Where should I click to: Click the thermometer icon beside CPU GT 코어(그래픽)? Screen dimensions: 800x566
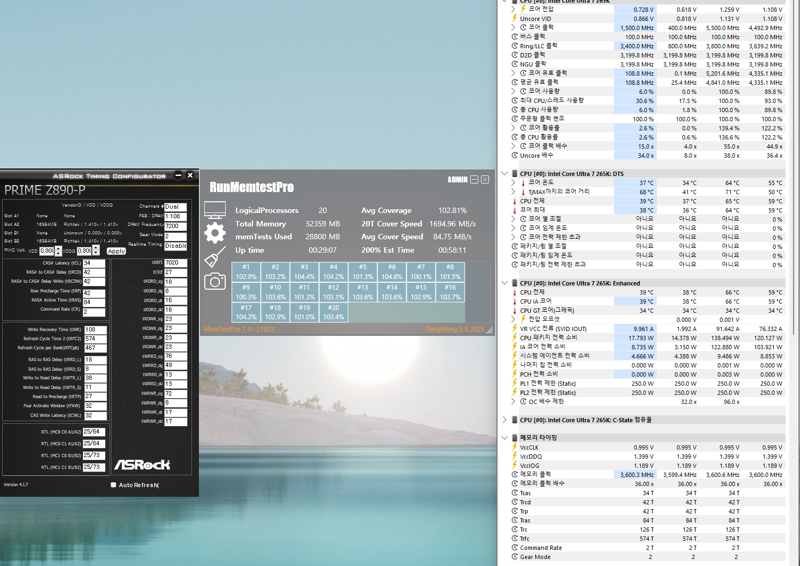click(x=515, y=310)
